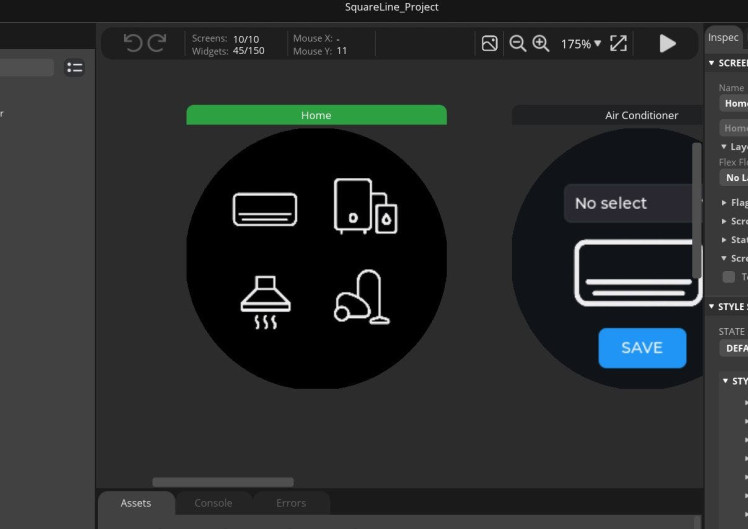Click the screenshot image icon in toolbar
748x529 pixels.
click(x=489, y=43)
